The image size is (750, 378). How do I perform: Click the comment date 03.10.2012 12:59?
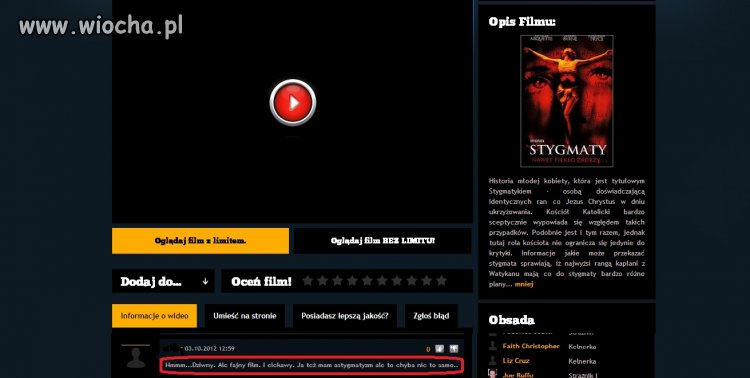[x=210, y=349]
